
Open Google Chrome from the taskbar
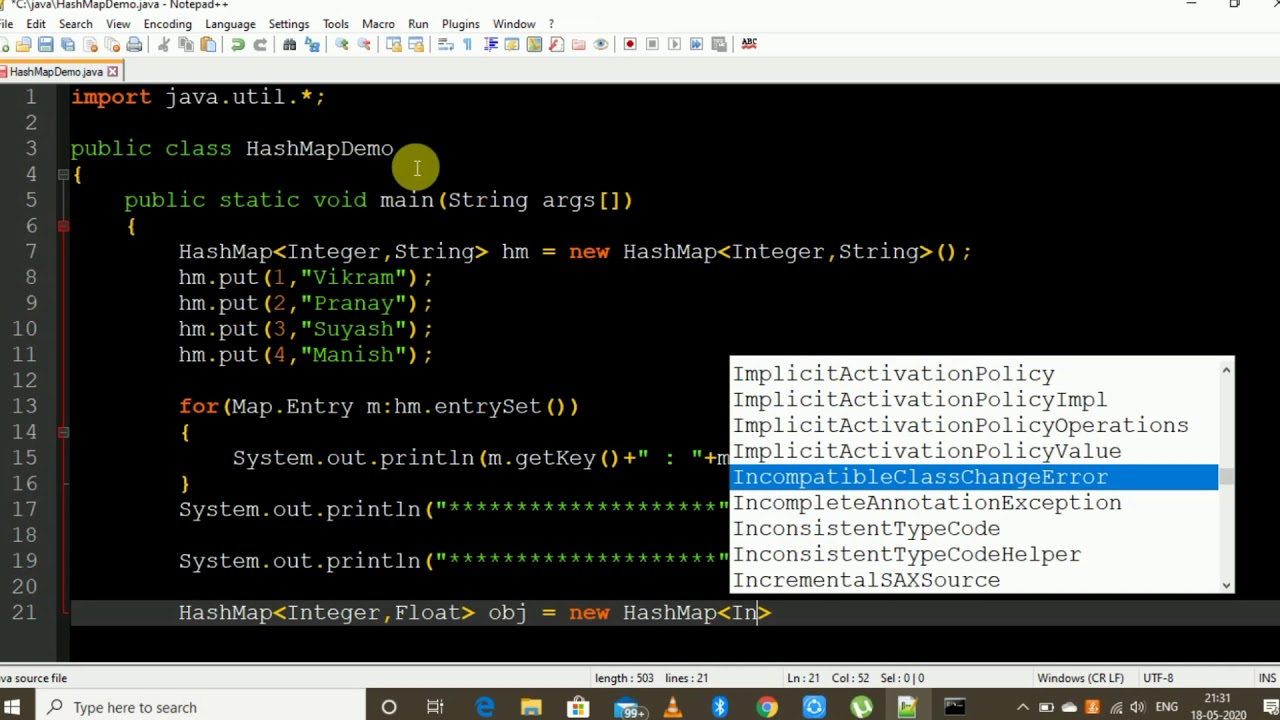[x=767, y=707]
